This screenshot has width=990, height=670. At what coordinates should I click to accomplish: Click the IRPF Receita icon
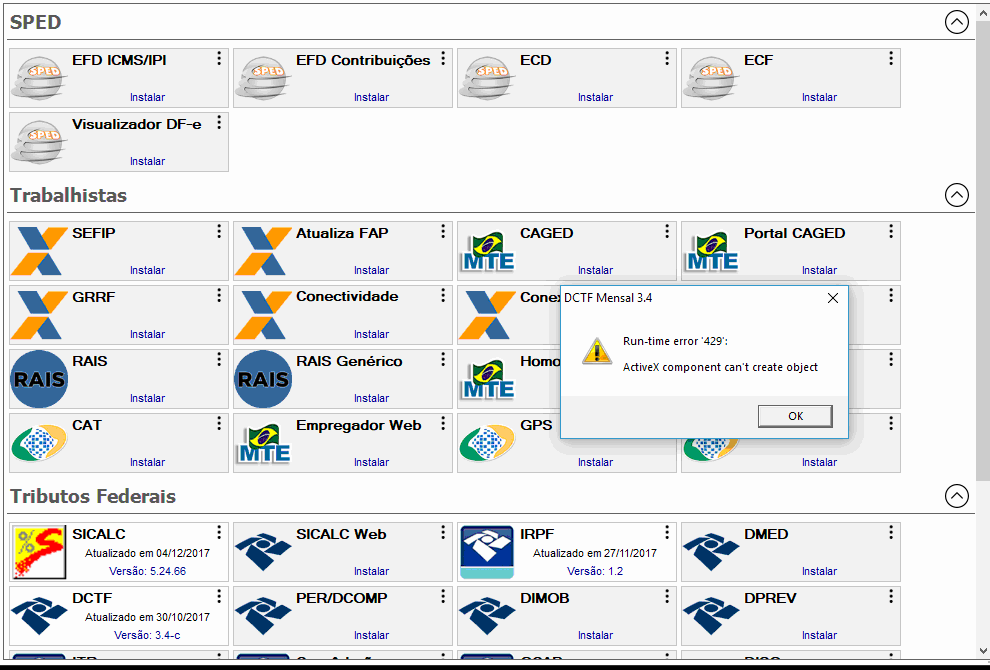click(487, 552)
